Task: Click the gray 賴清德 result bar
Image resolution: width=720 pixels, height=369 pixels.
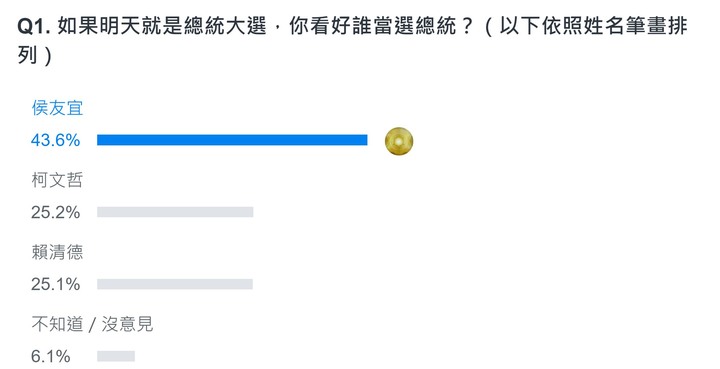Action: pyautogui.click(x=174, y=284)
